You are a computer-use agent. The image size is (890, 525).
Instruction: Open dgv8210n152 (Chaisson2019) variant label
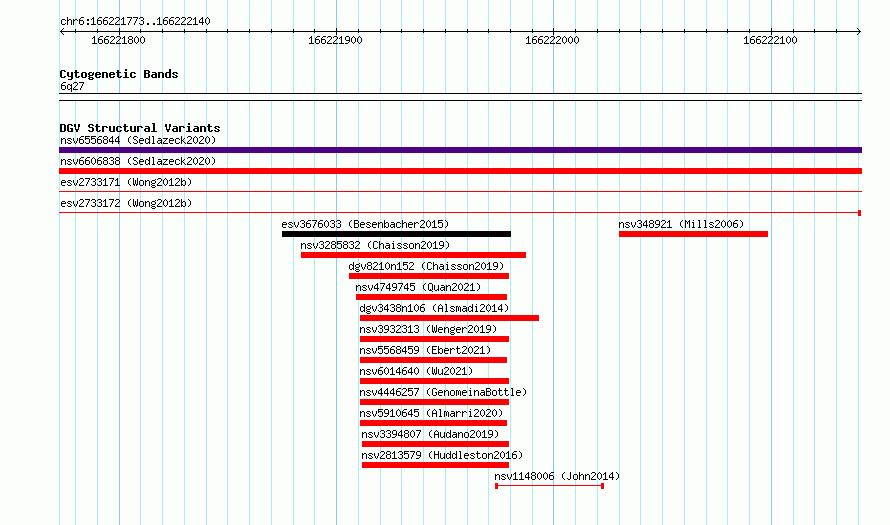tap(426, 266)
